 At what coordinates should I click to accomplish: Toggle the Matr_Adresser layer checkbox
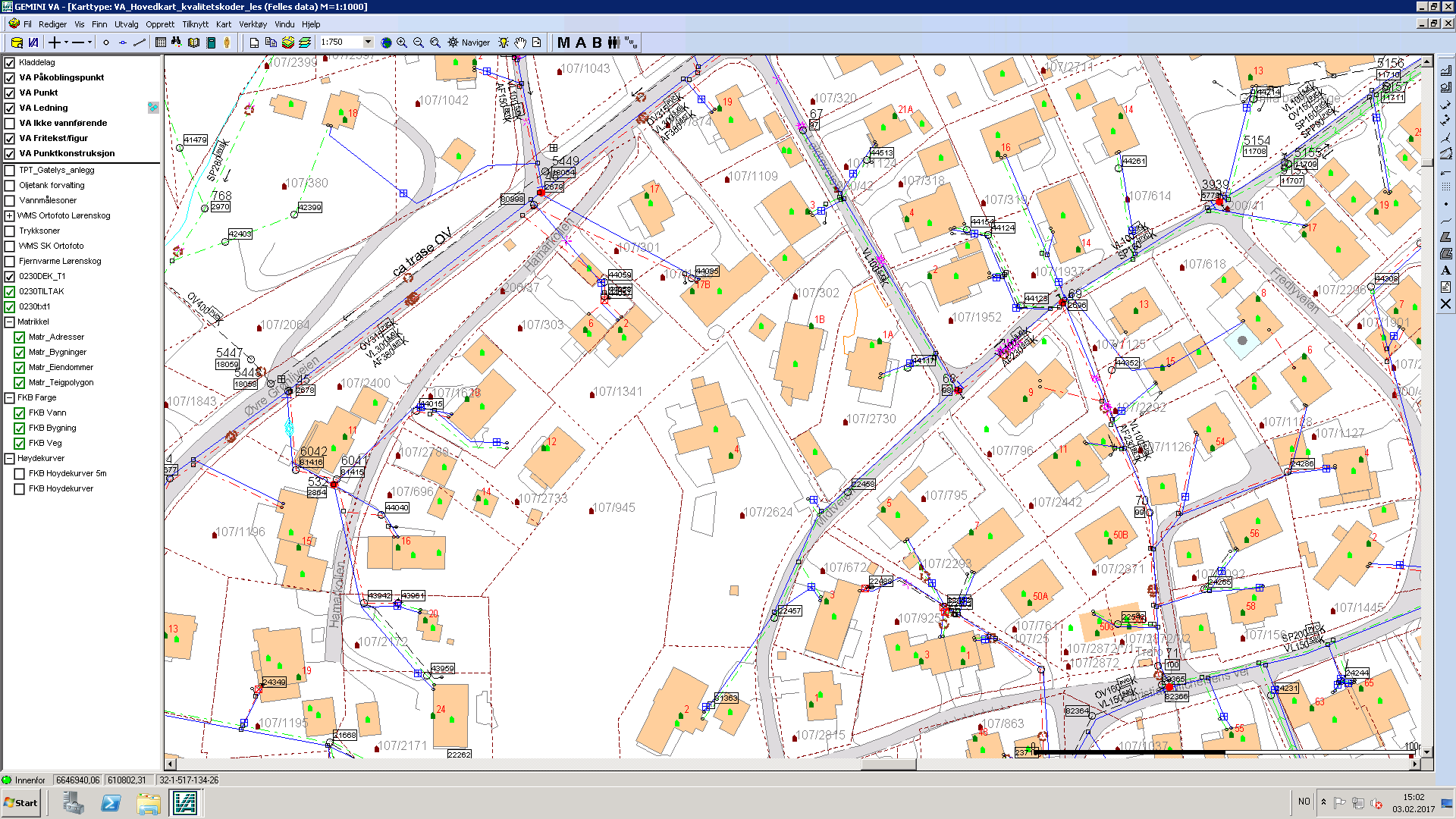click(20, 337)
